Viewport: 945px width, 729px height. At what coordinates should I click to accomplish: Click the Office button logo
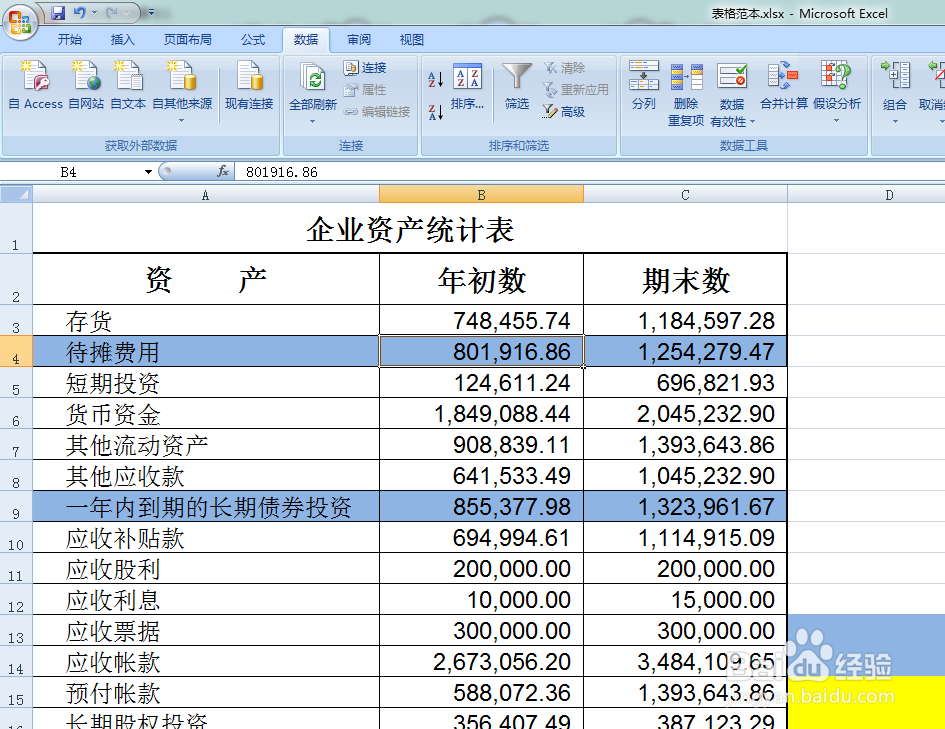point(20,23)
